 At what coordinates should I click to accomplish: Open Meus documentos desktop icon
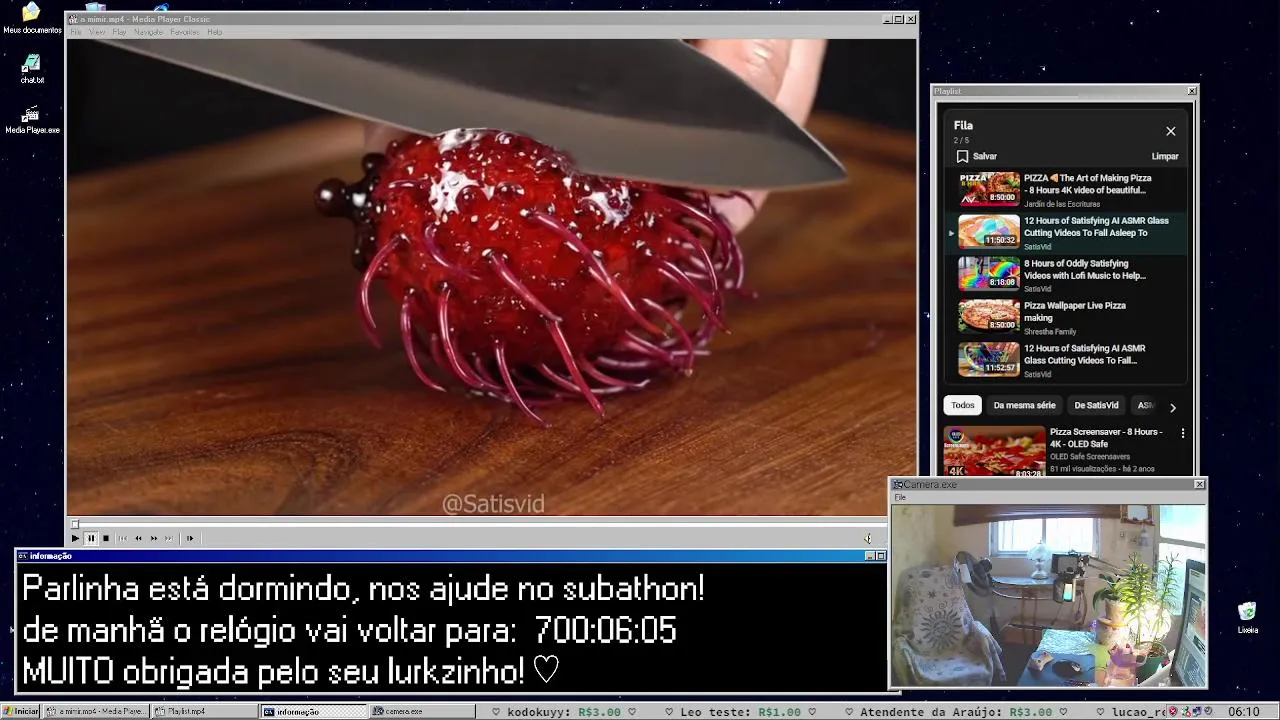pyautogui.click(x=32, y=18)
